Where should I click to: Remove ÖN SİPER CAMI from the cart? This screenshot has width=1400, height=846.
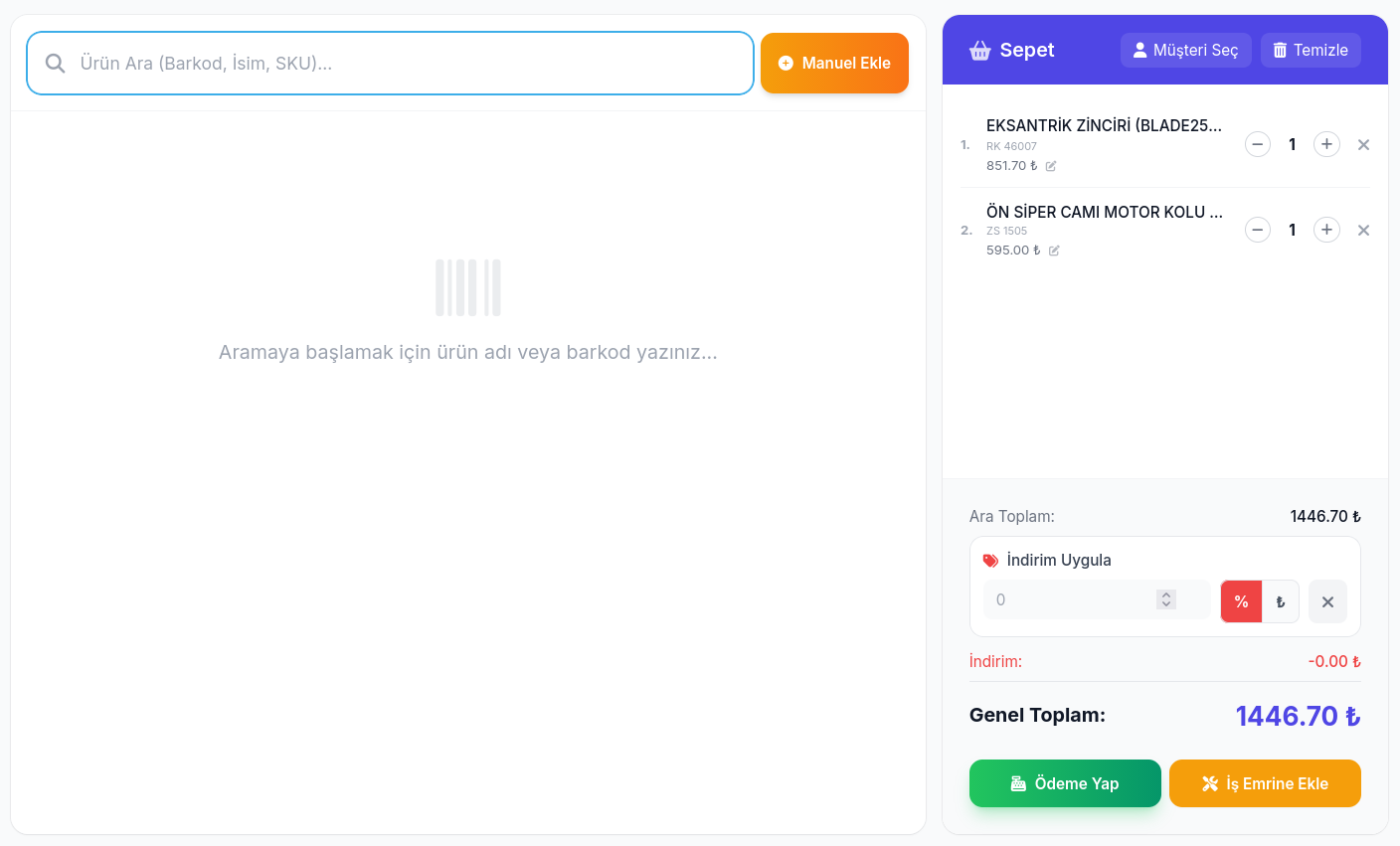[x=1363, y=231]
